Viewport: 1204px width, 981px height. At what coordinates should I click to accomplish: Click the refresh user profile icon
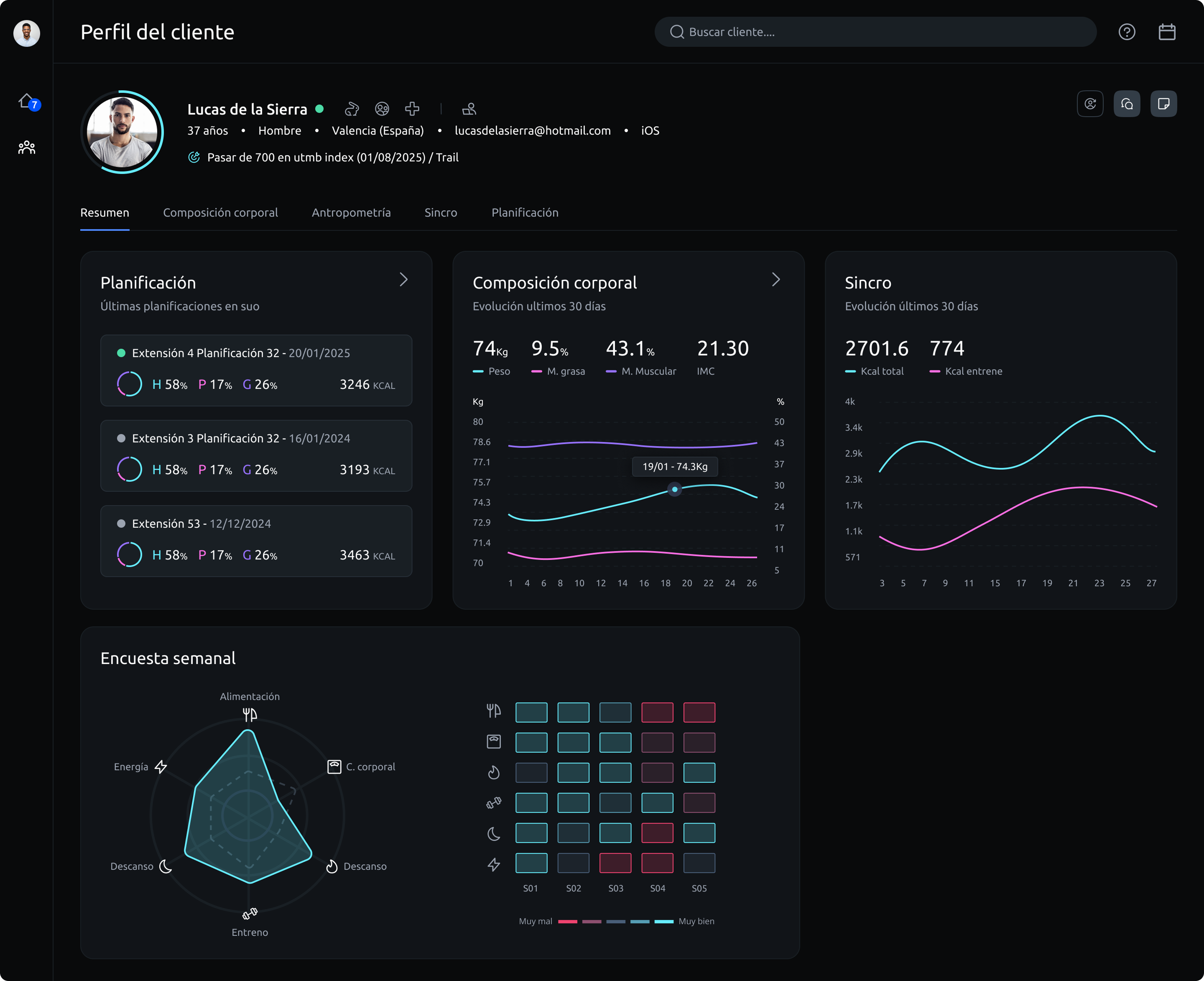(1090, 104)
